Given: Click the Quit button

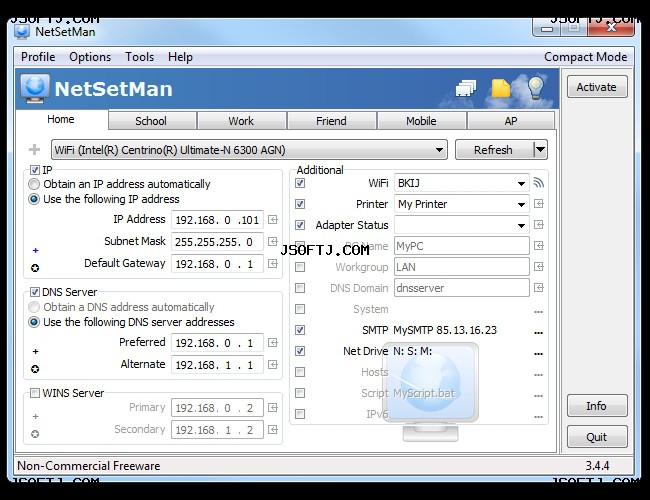Looking at the screenshot, I should [x=597, y=437].
